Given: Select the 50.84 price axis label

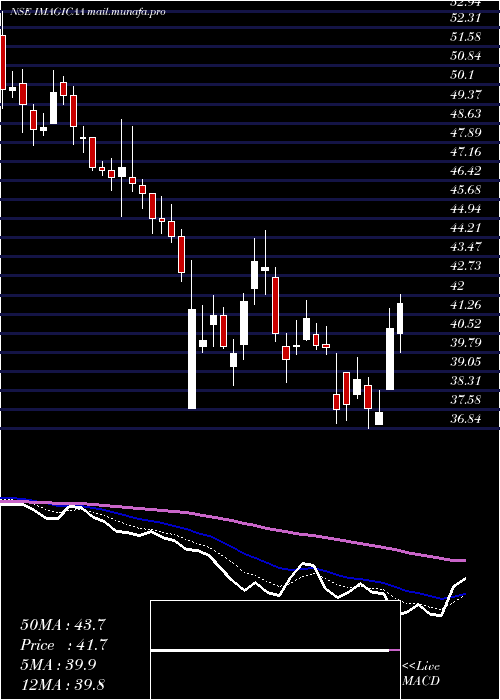Looking at the screenshot, I should [465, 56].
